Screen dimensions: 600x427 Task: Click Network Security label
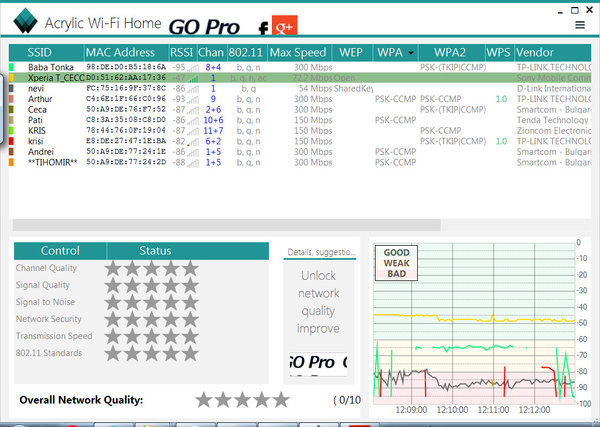pos(49,319)
